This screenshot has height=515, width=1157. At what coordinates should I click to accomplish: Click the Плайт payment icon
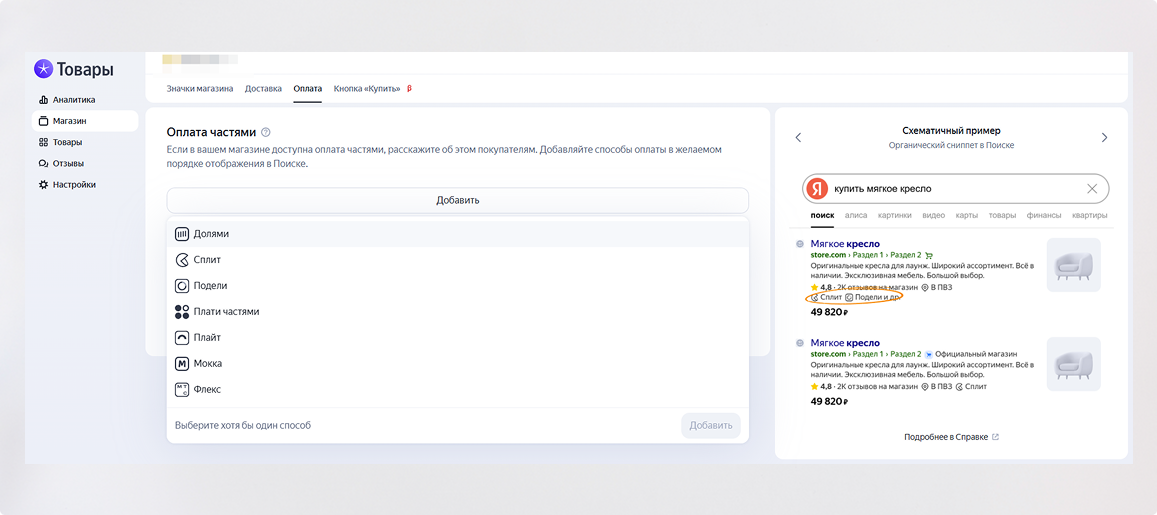[182, 338]
